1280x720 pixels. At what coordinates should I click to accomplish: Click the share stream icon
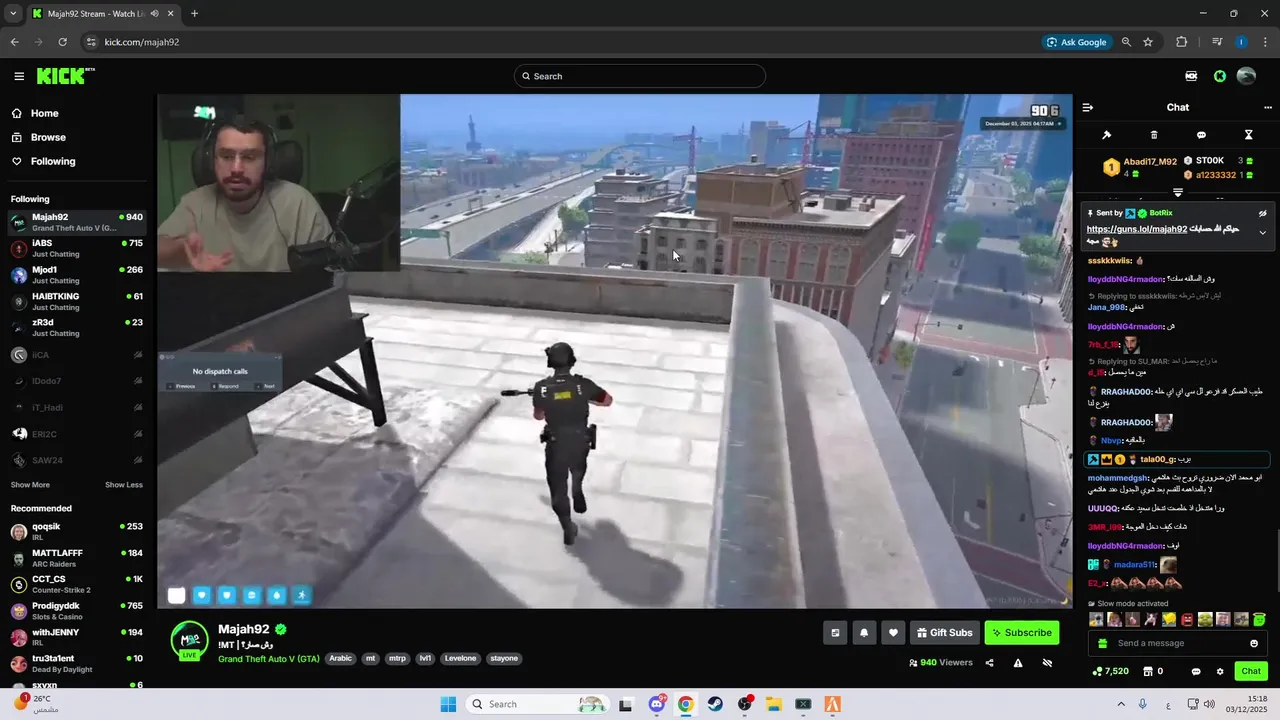[989, 662]
